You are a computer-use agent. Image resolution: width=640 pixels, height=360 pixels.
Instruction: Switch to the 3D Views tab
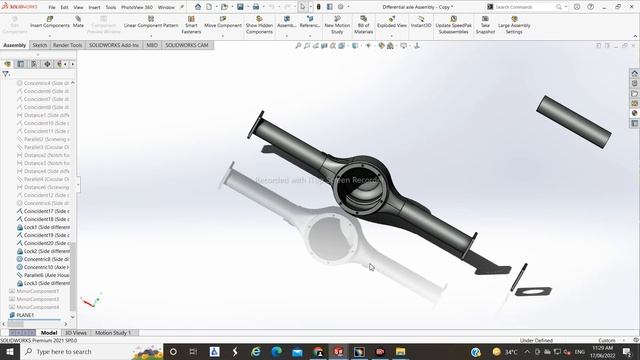click(76, 333)
